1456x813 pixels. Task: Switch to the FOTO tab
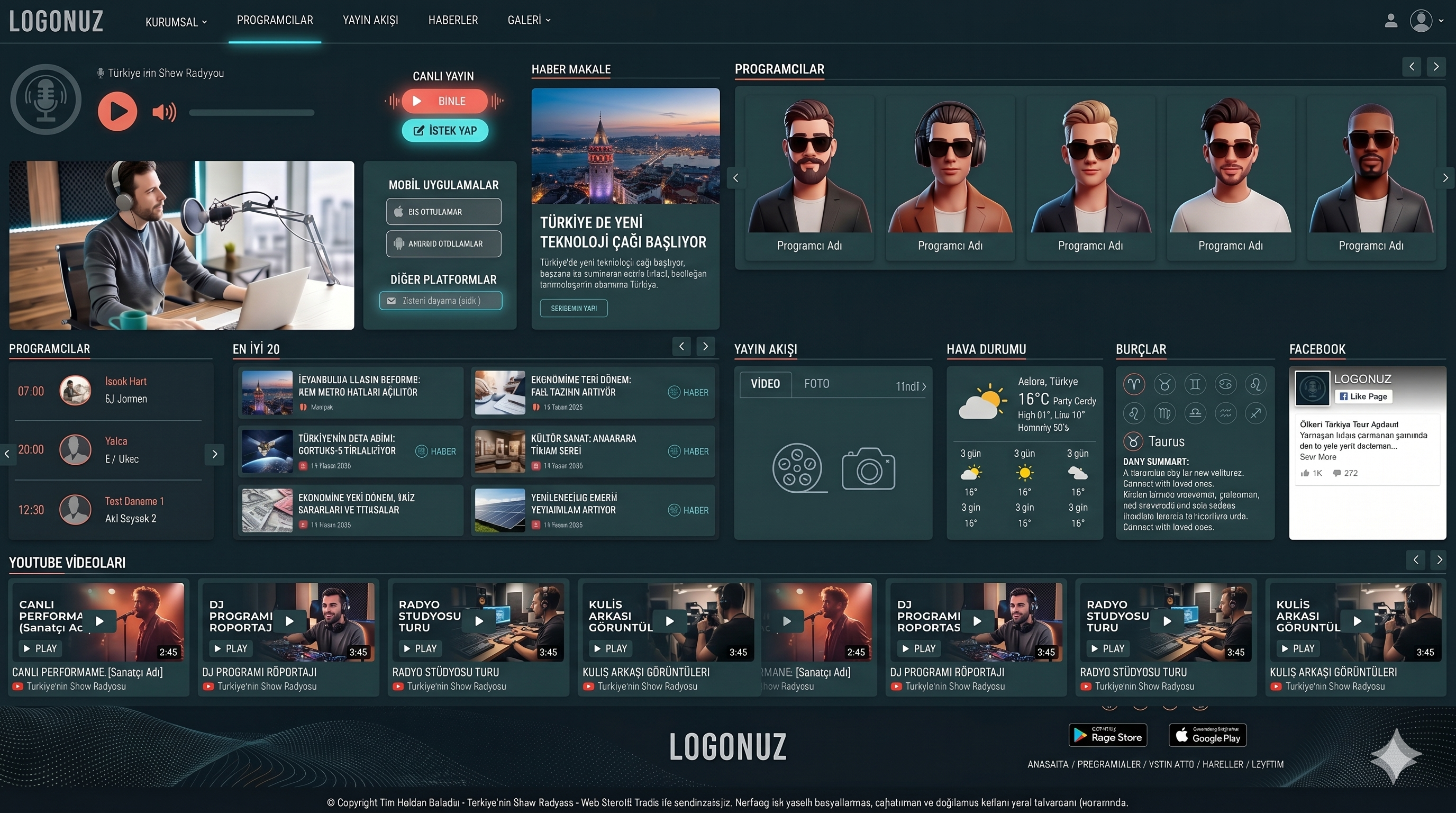coord(817,384)
